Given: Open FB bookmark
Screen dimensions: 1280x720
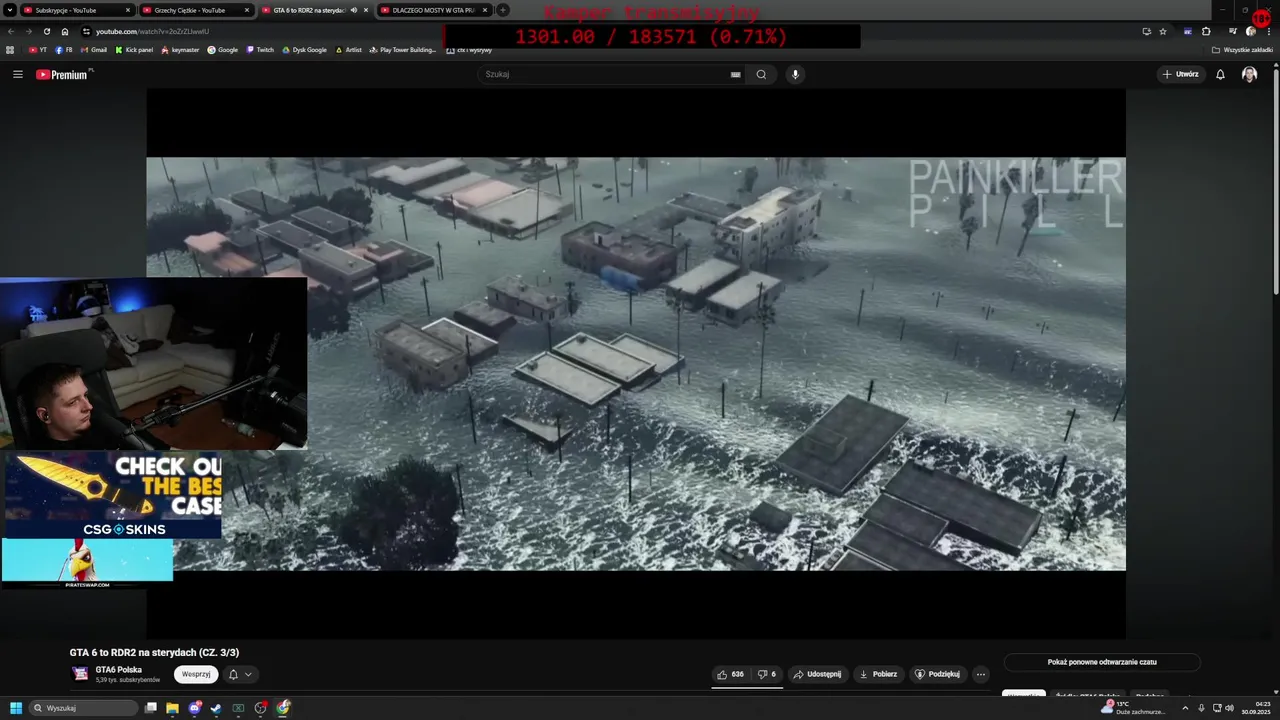Looking at the screenshot, I should [x=64, y=50].
